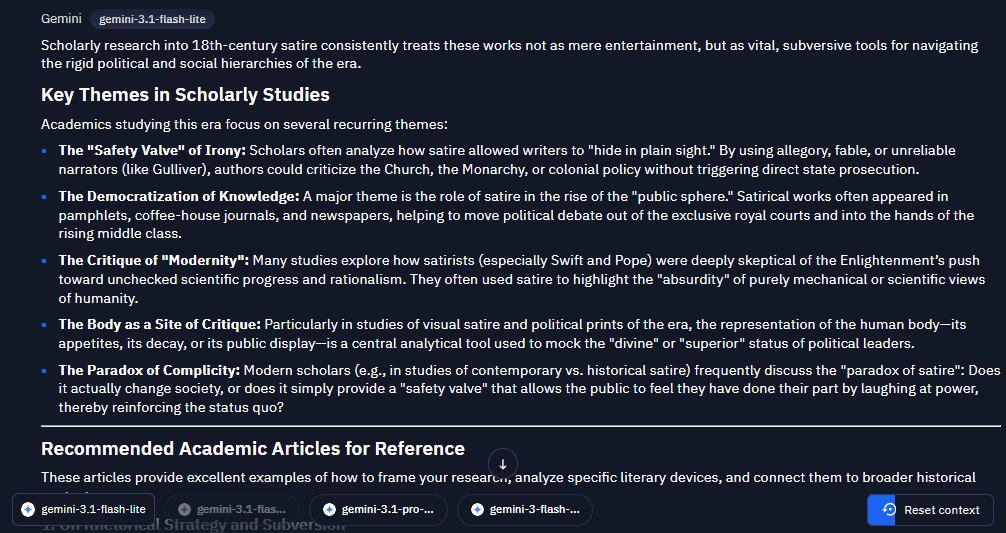Select the gemini-3-flash model chip
Viewport: 1006px width, 533px height.
525,509
